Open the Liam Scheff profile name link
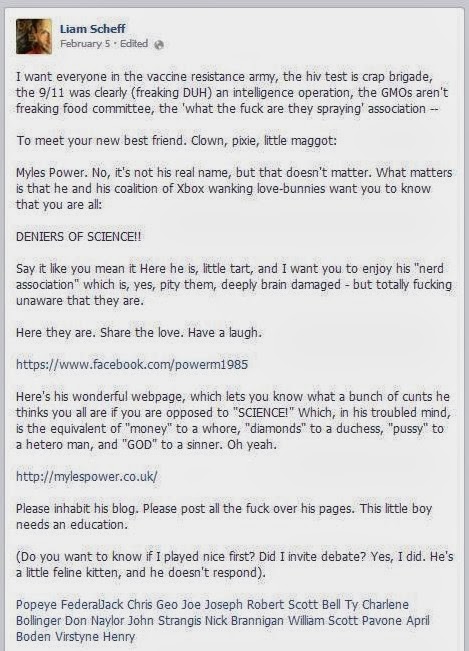This screenshot has width=469, height=651. (93, 29)
